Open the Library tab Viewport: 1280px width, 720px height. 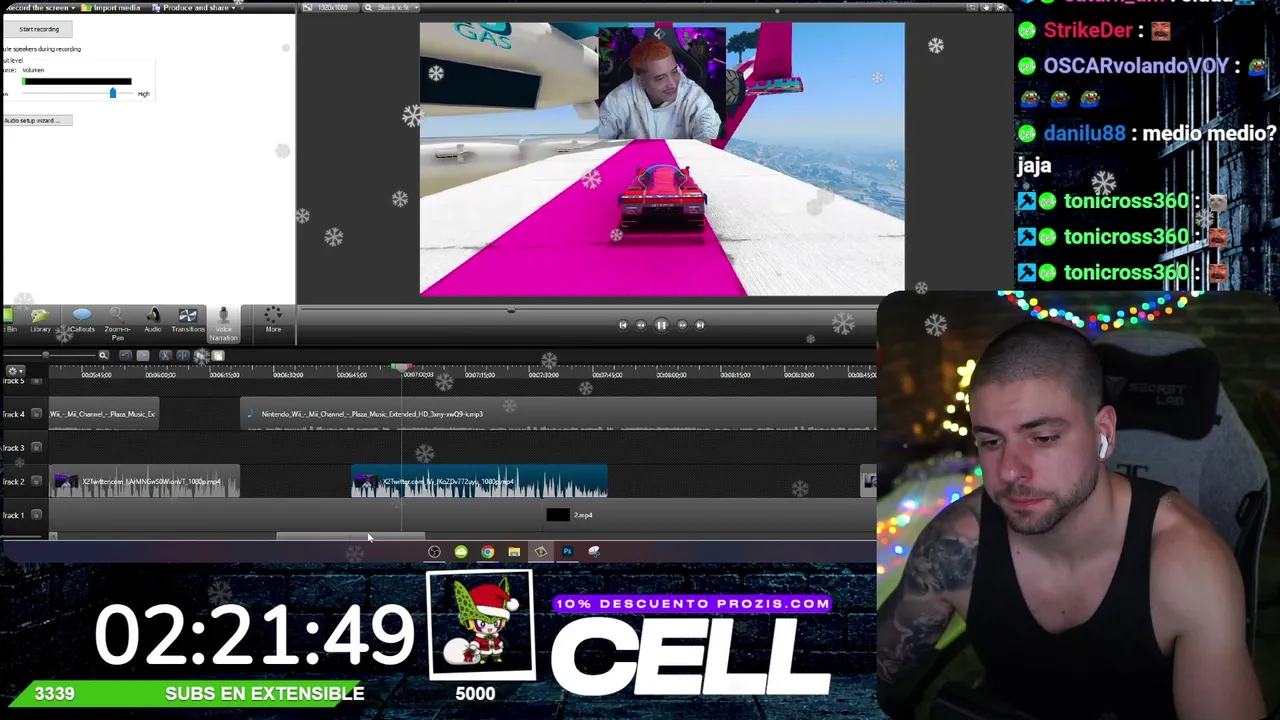pos(40,320)
